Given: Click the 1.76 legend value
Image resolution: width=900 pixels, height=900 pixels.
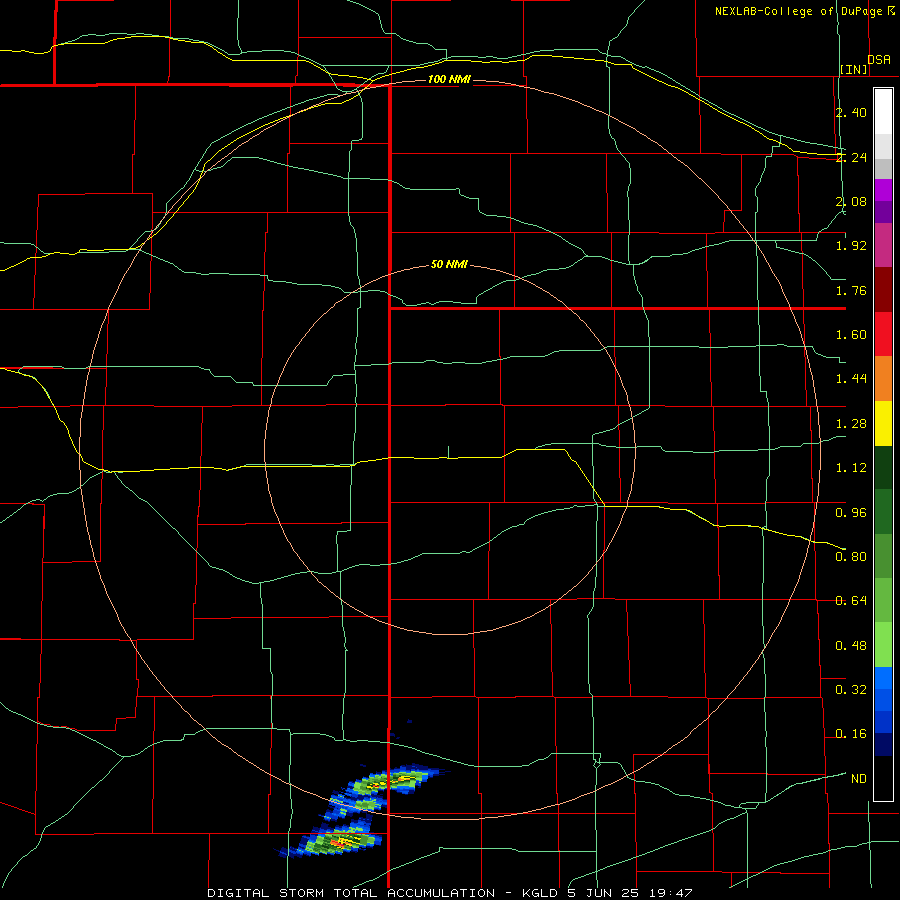Looking at the screenshot, I should 851,290.
